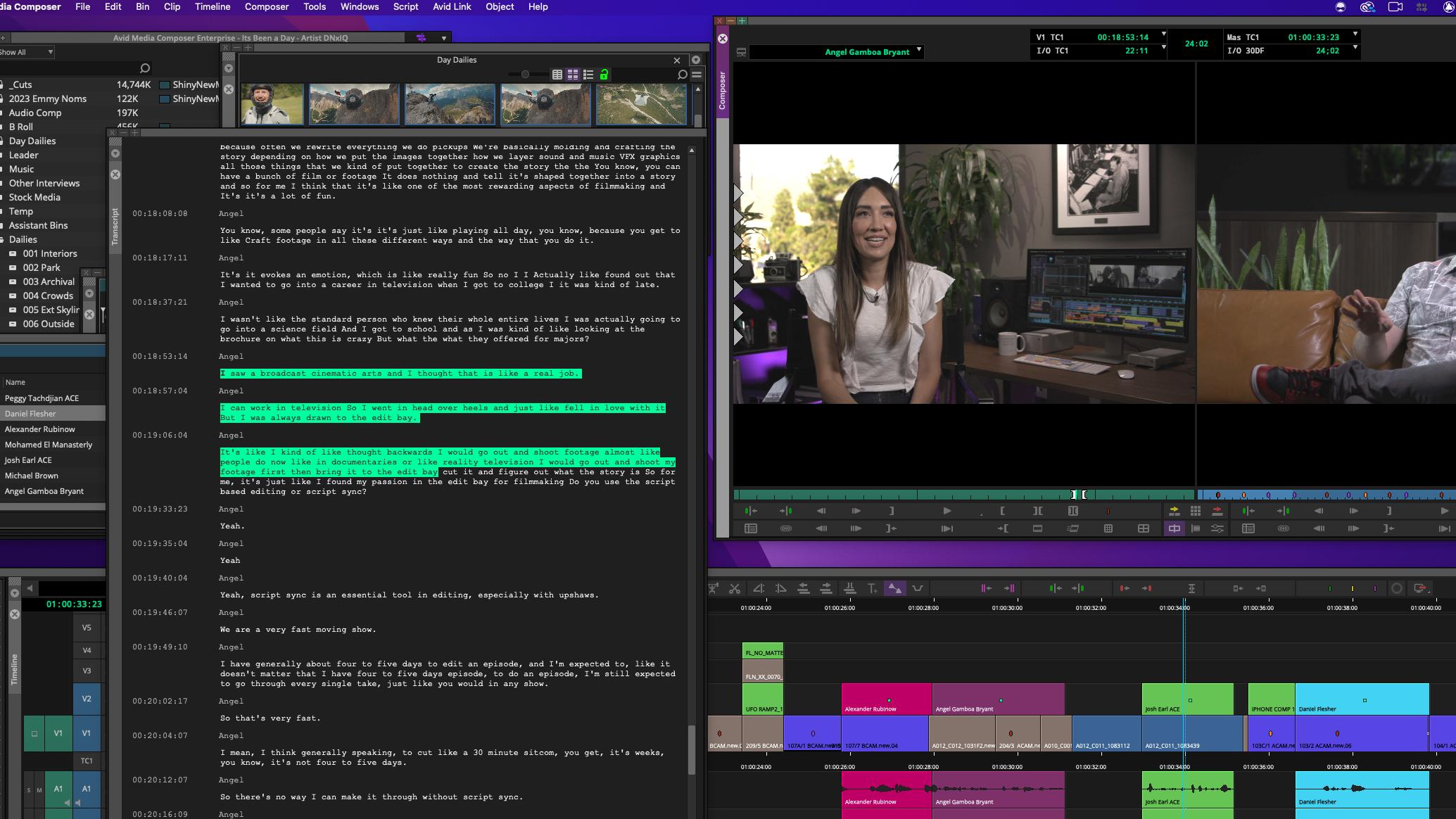This screenshot has width=1456, height=819.
Task: Toggle the green bin lock icon
Action: coord(604,75)
